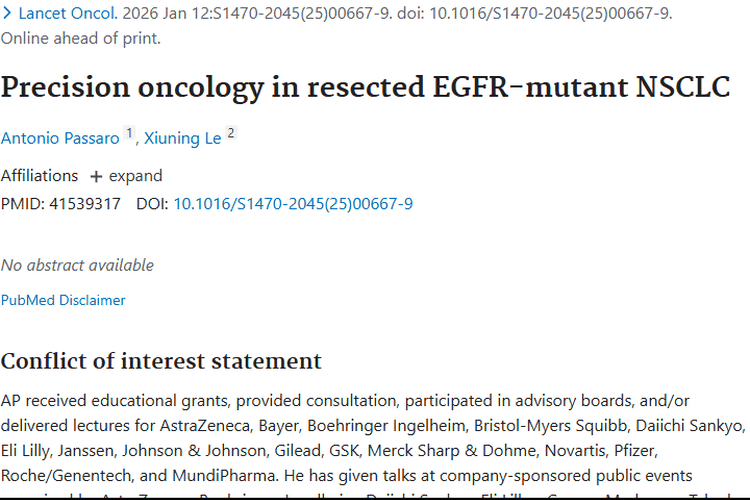Image resolution: width=750 pixels, height=500 pixels.
Task: Open author Antonio Passaro's link
Action: point(59,138)
